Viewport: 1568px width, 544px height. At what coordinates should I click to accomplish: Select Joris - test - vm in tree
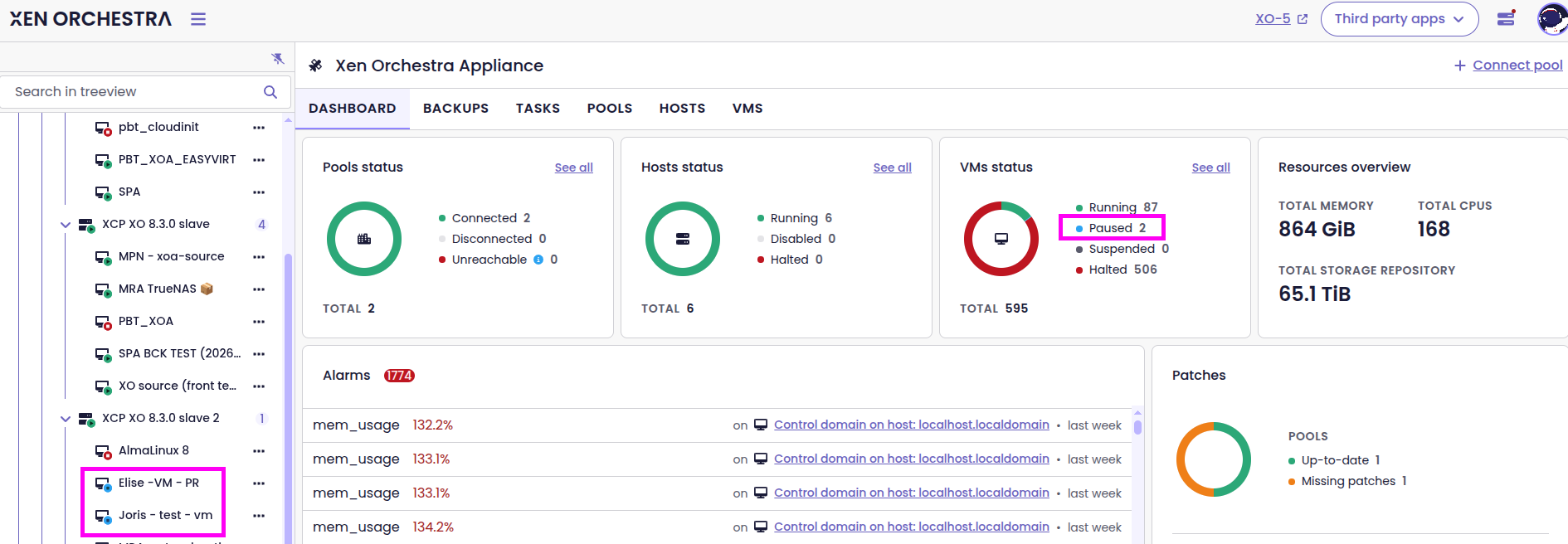(x=165, y=515)
